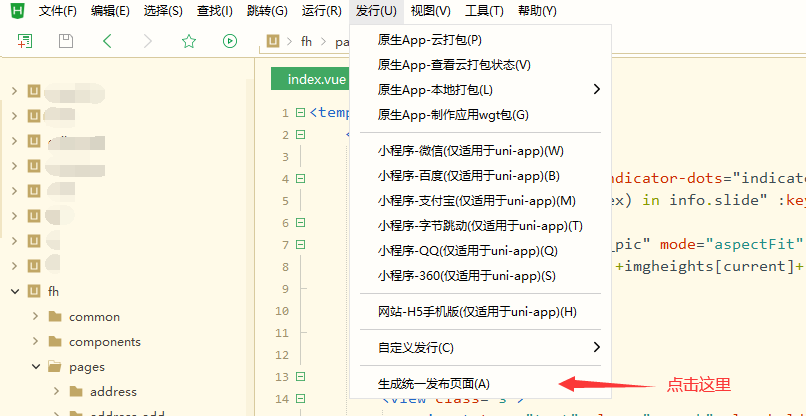Click the new file toolbar icon

[x=24, y=41]
